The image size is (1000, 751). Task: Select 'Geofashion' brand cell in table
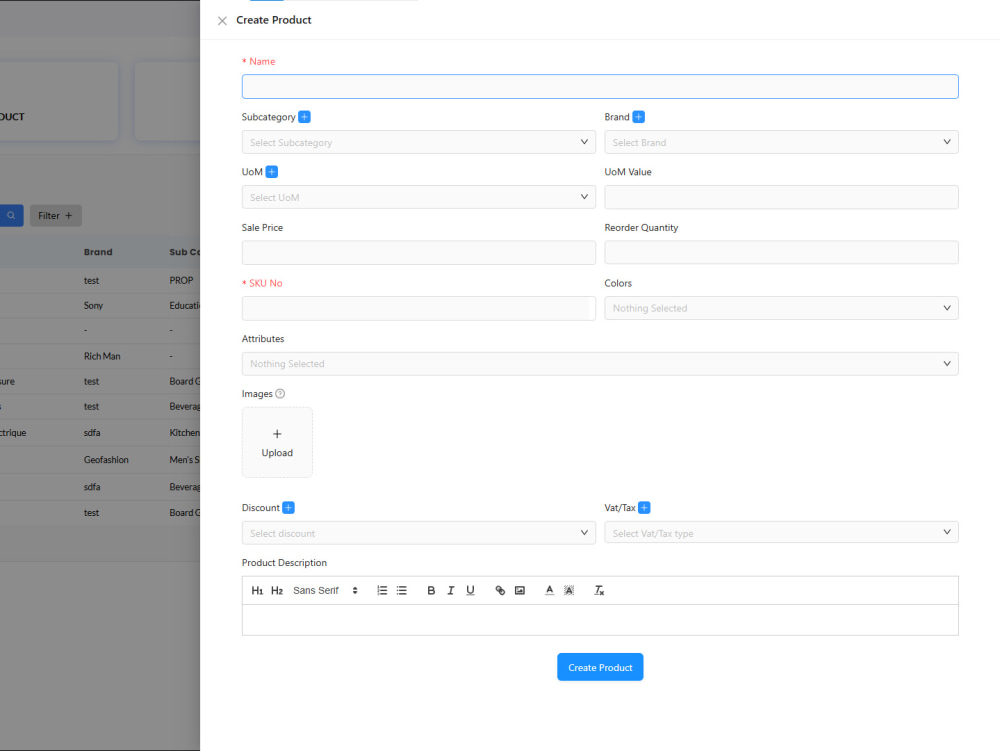pyautogui.click(x=106, y=460)
